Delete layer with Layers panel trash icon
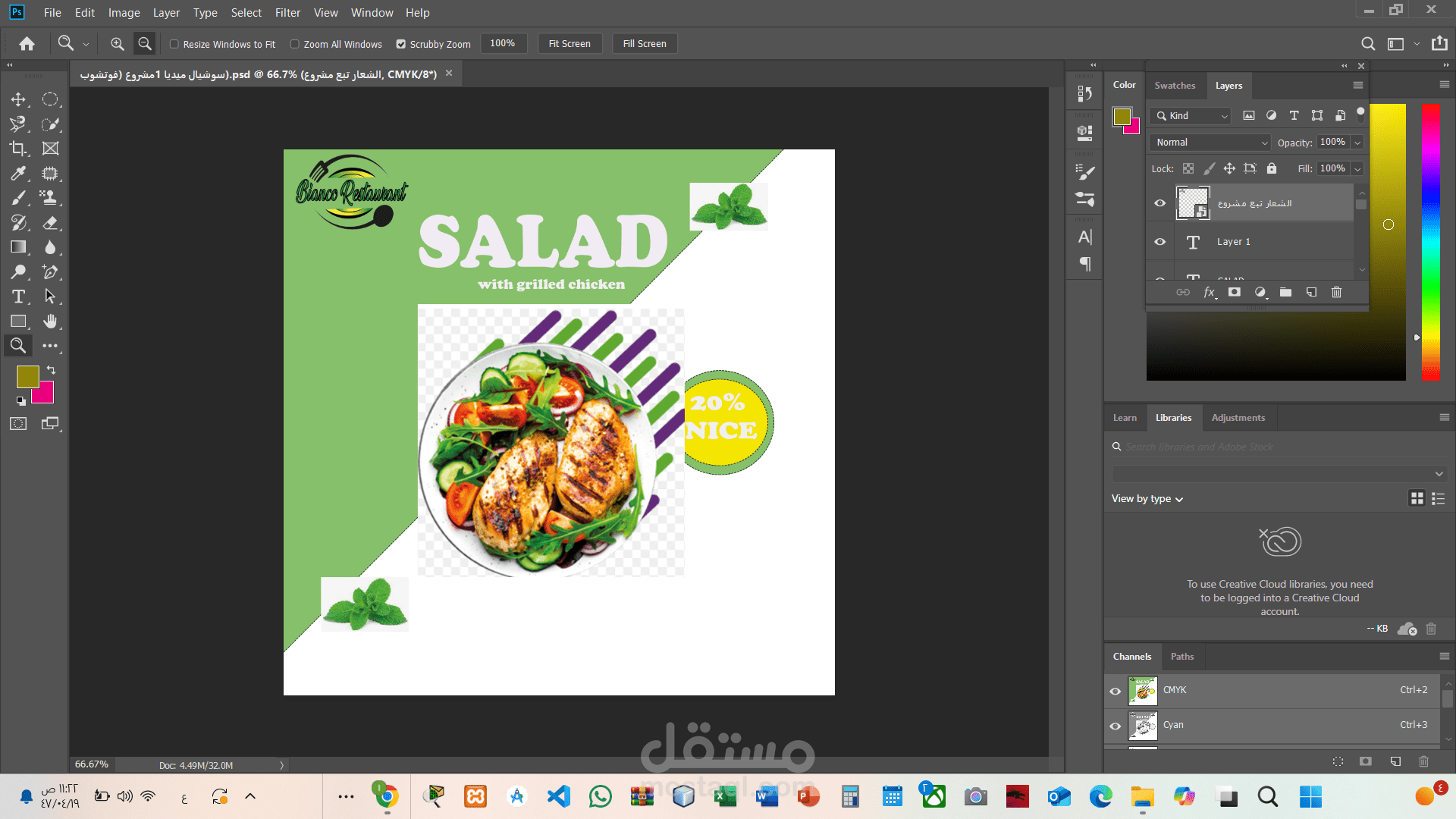Screen dimensions: 1456x819 [1336, 292]
